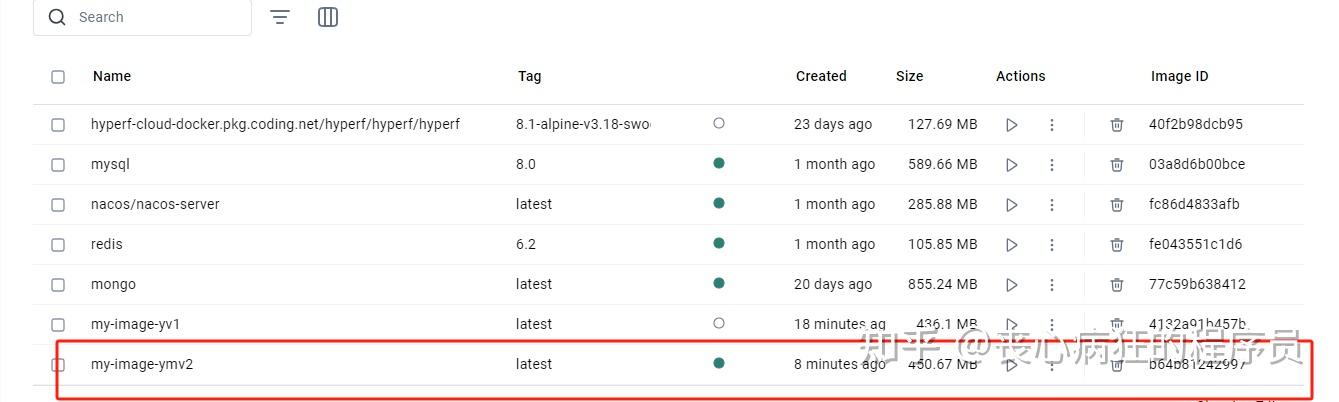Image resolution: width=1339 pixels, height=402 pixels.
Task: Delete the redis image
Action: tap(1116, 245)
